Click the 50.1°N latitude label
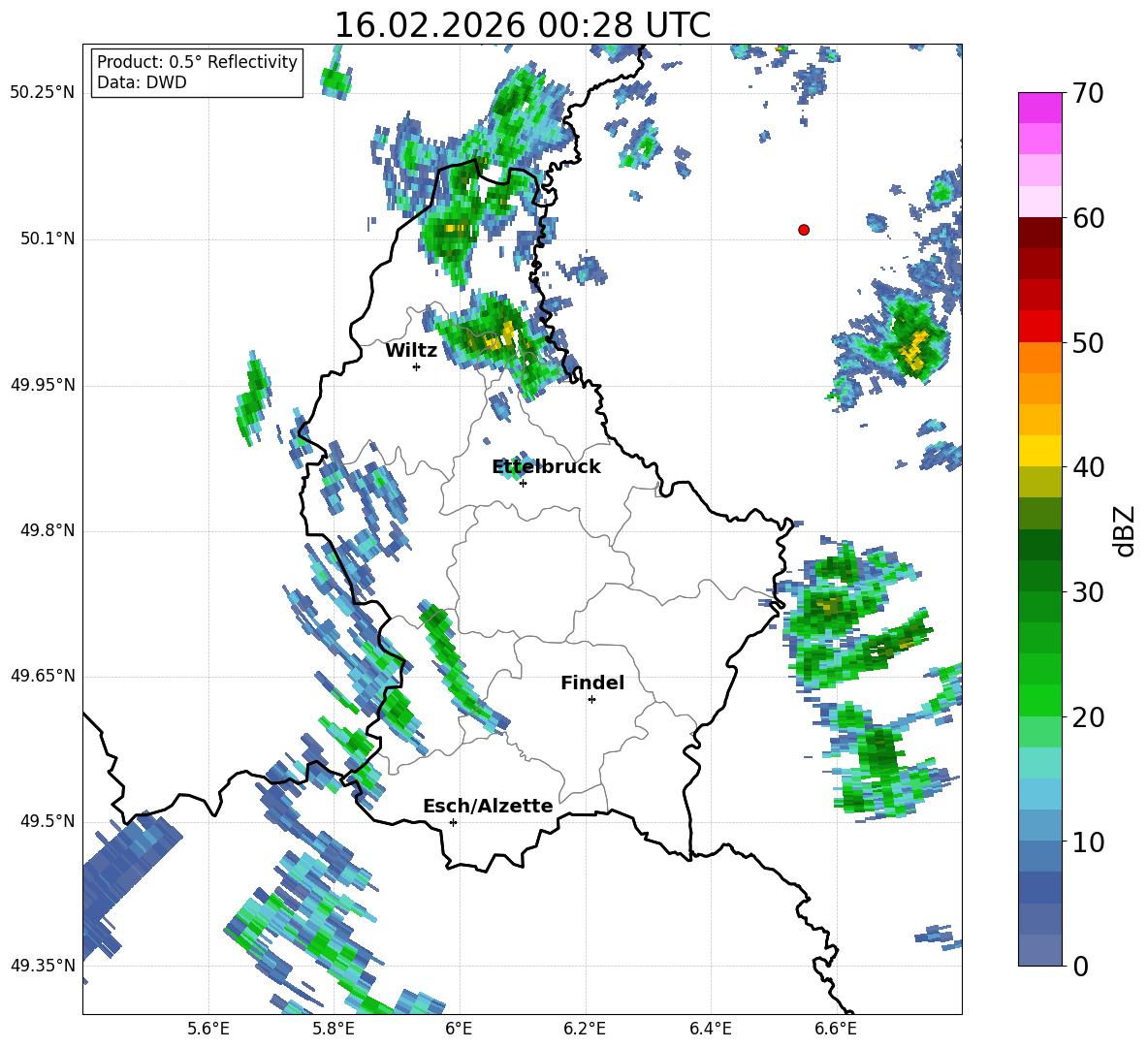 click(x=48, y=239)
